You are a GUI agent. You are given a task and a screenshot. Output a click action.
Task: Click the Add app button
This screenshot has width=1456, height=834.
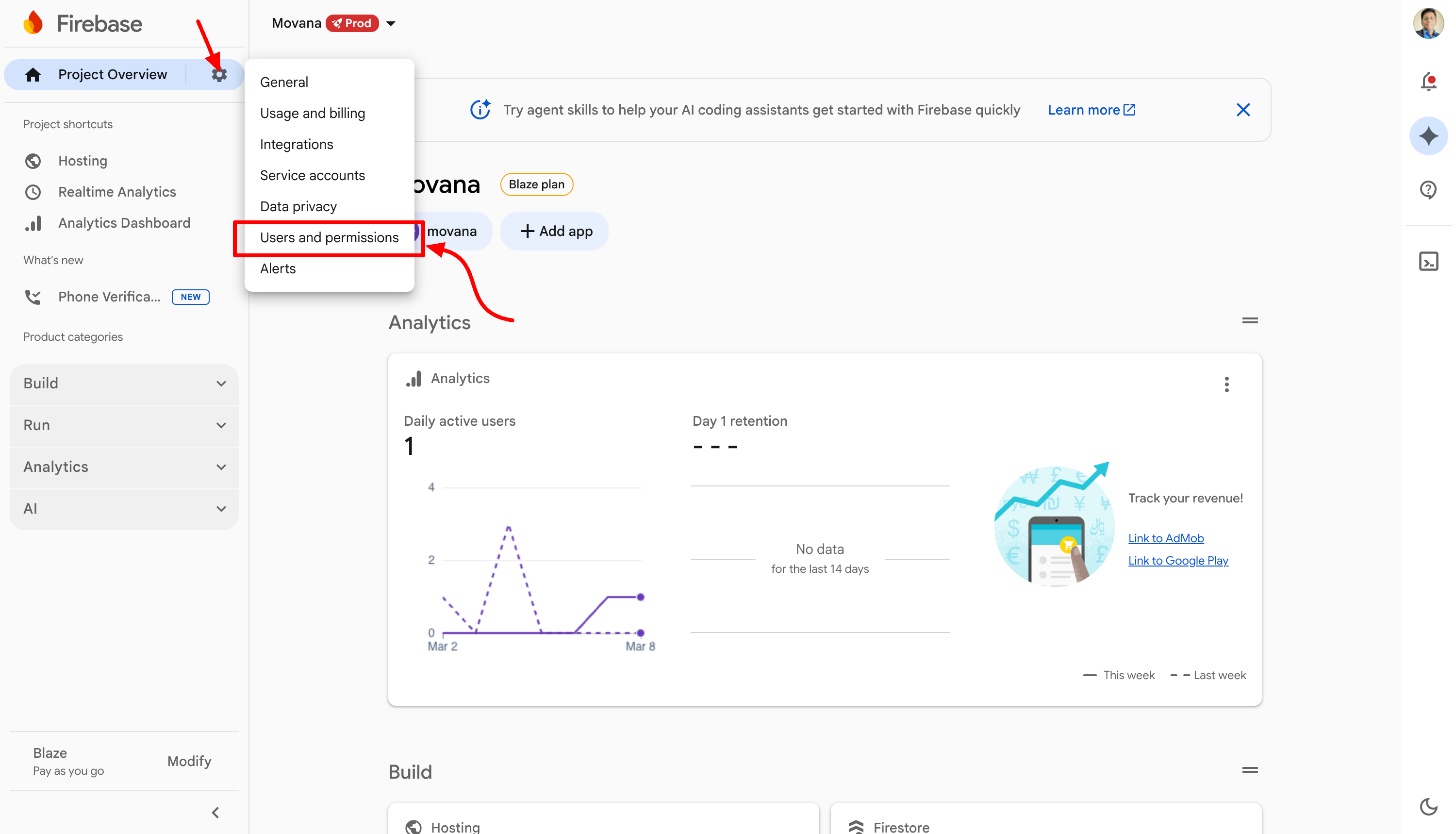(555, 232)
